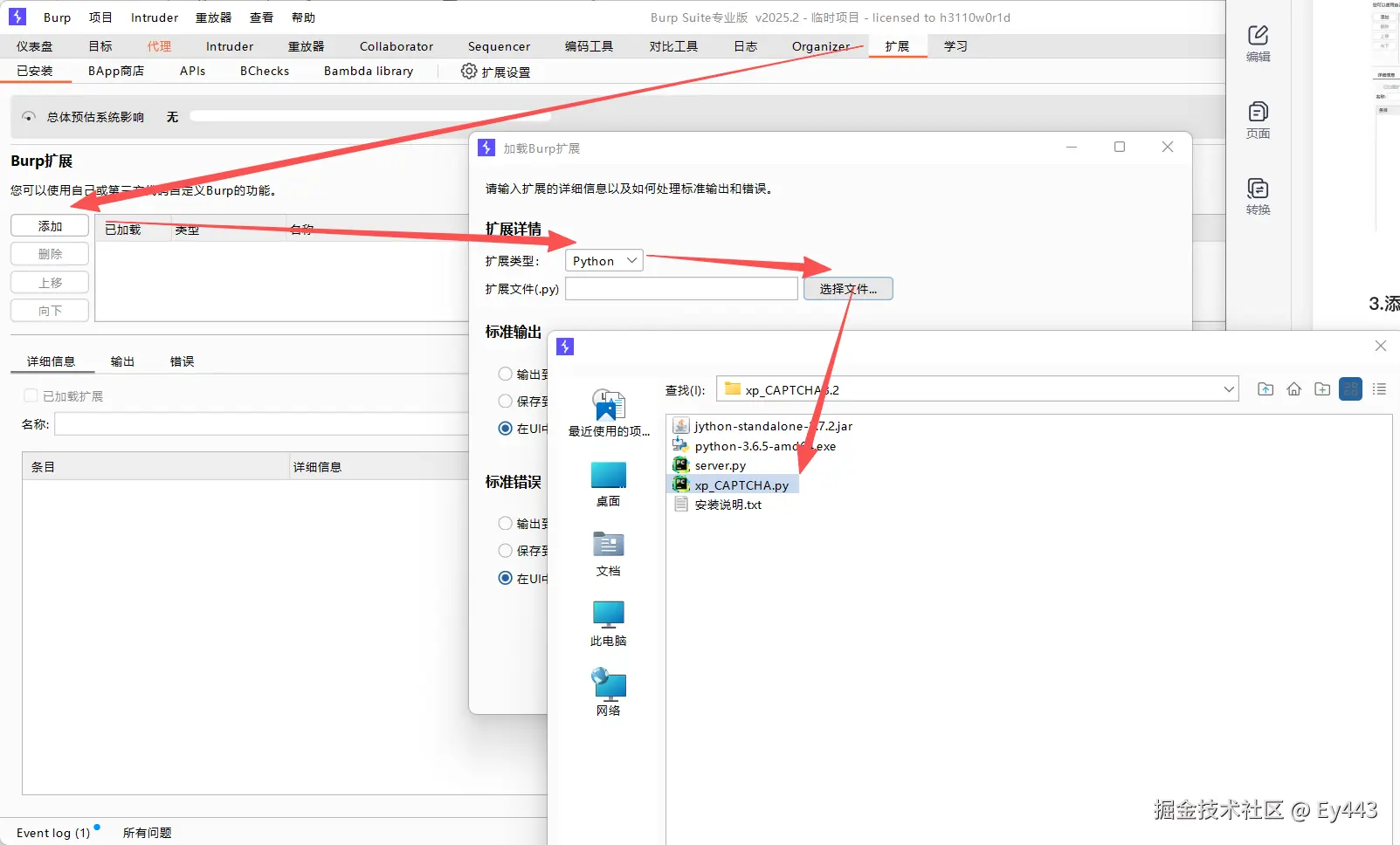
Task: Select the 输出到 radio under 标准错误
Action: pos(506,523)
